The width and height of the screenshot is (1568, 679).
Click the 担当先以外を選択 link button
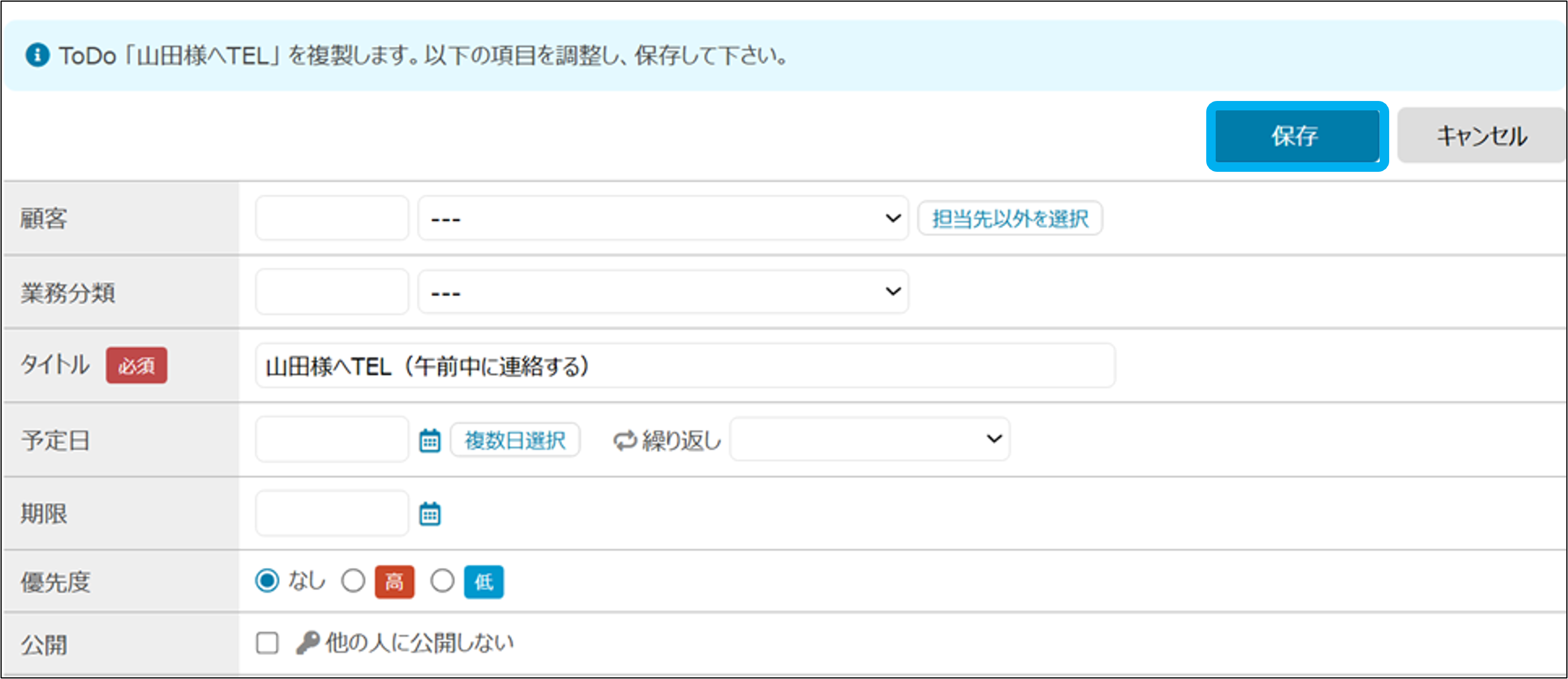pos(1010,218)
